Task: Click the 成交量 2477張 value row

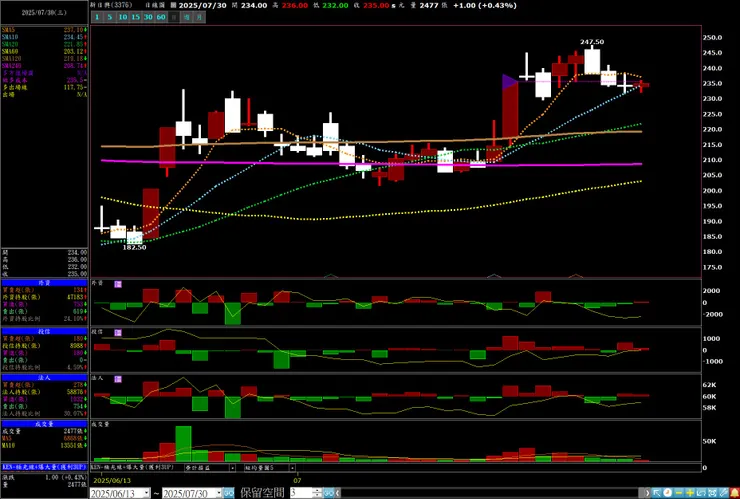Action: click(x=44, y=431)
